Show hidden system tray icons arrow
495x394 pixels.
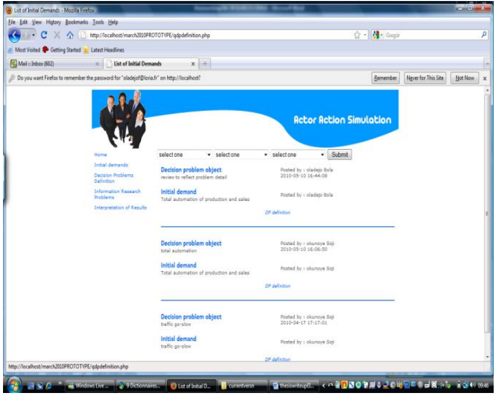click(323, 386)
